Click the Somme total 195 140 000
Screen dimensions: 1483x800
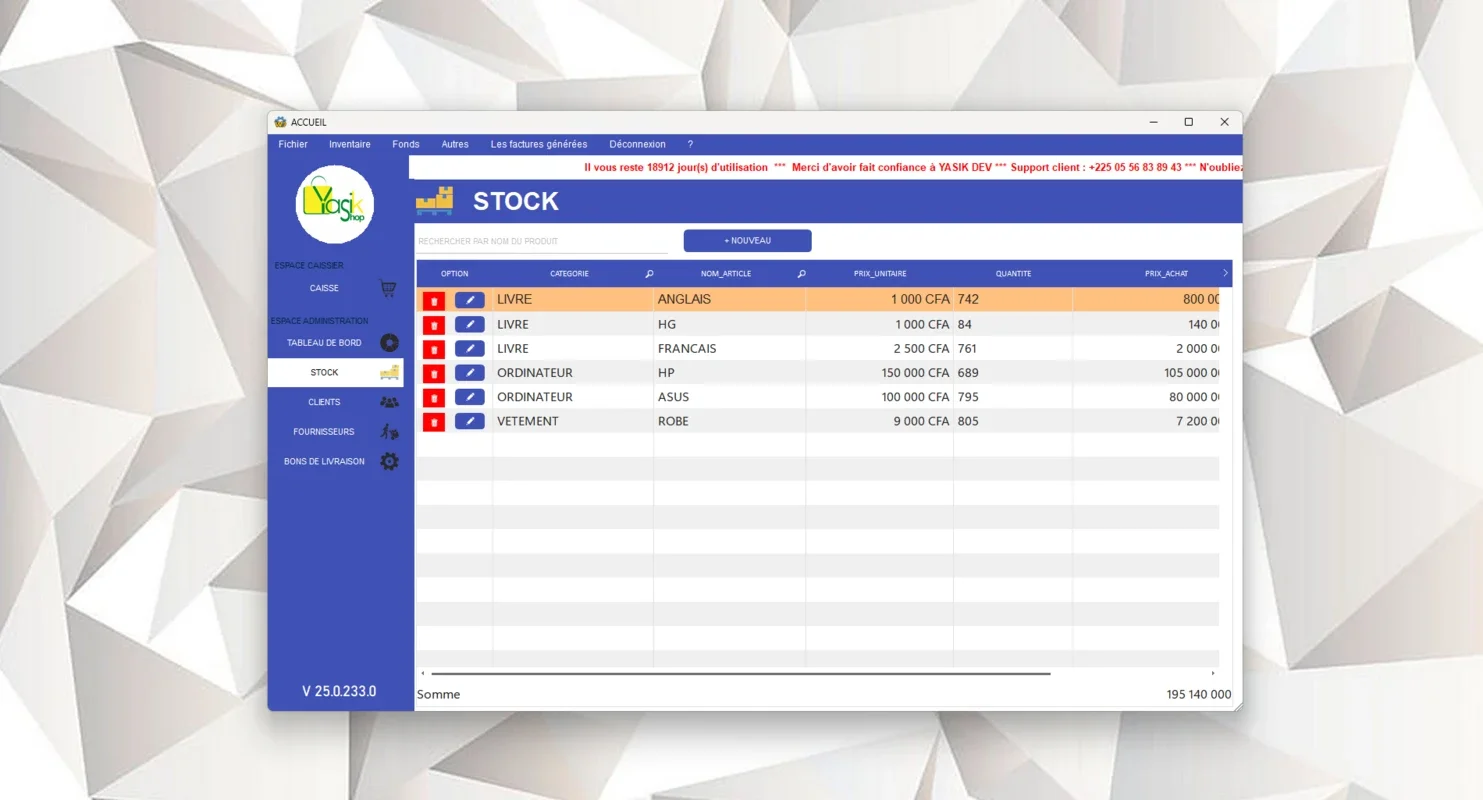pyautogui.click(x=1199, y=694)
